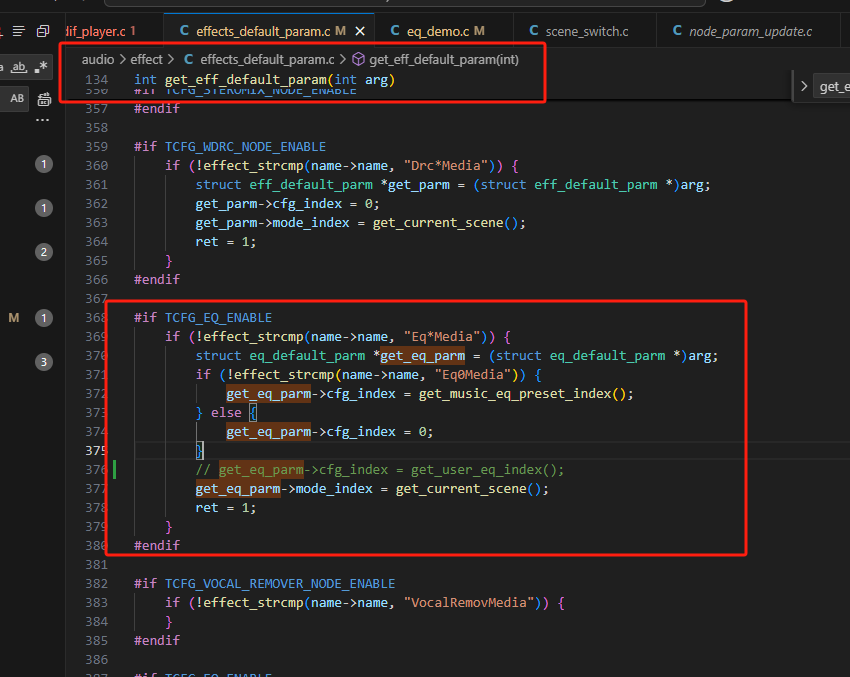Click TCFG_VOCAL_REMOVER_NODE_ENABLE on line 382
Image resolution: width=850 pixels, height=677 pixels.
[x=280, y=584]
